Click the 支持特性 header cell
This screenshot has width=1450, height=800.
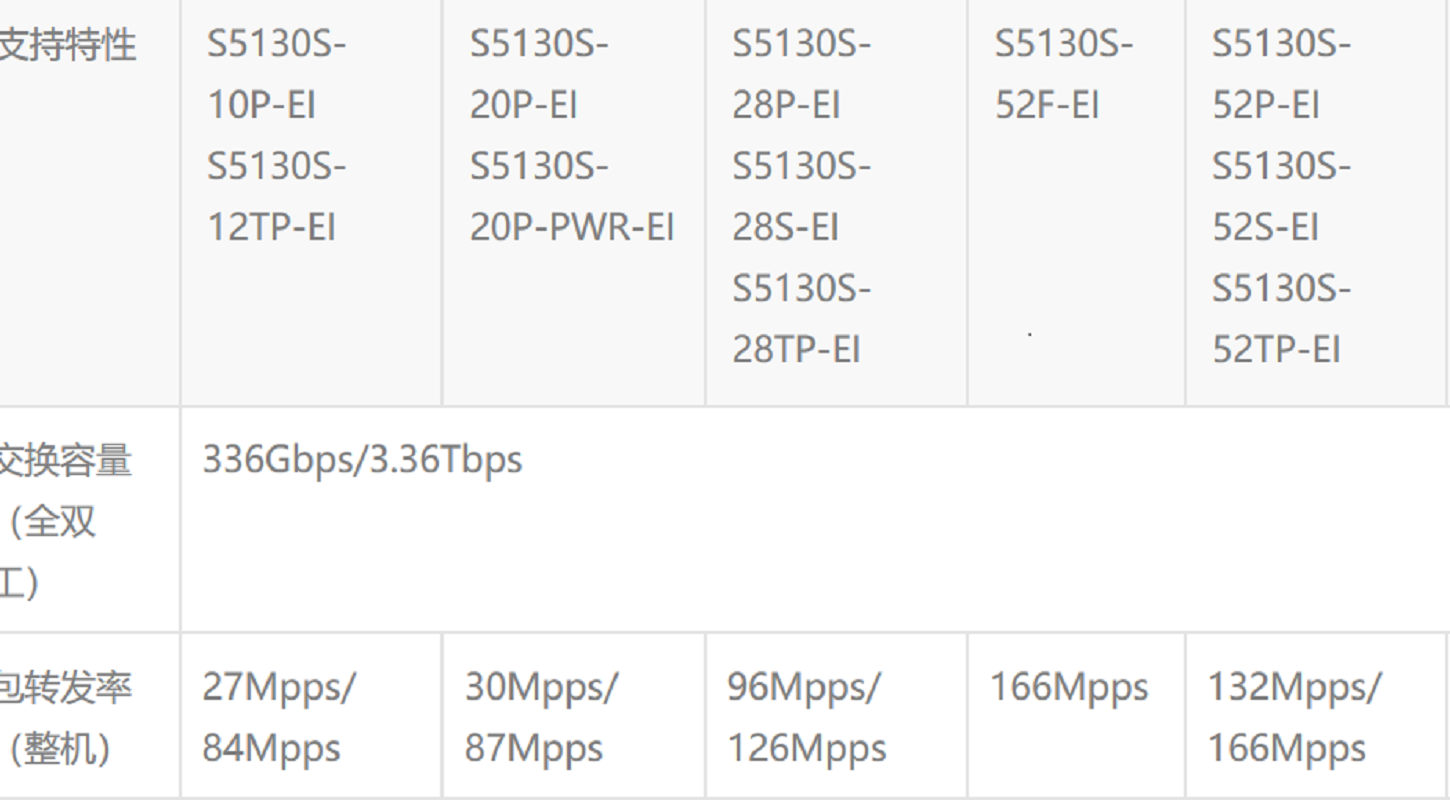(x=68, y=45)
